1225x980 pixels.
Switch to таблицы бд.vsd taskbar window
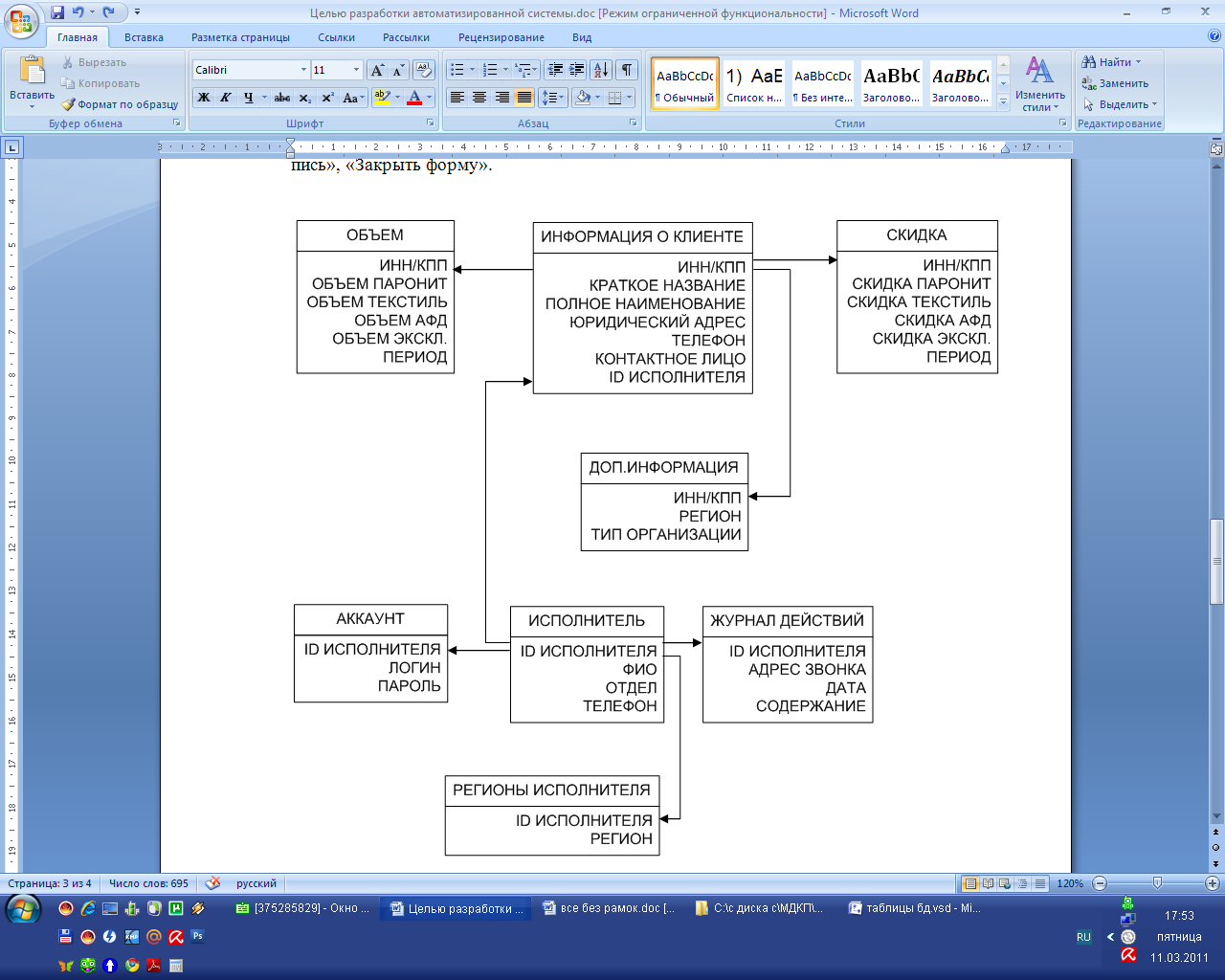click(914, 908)
